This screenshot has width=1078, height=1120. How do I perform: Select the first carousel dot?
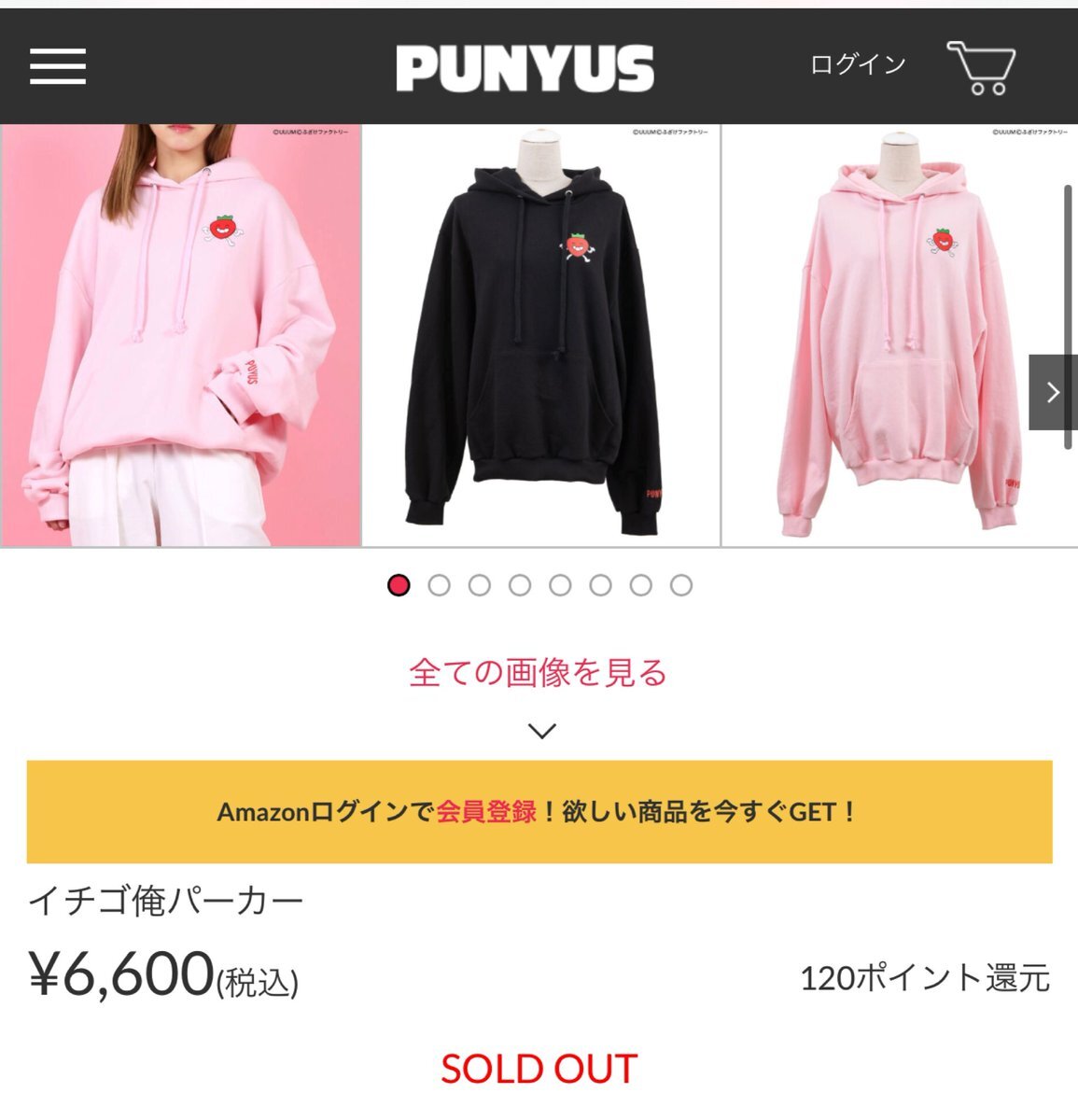click(x=399, y=585)
